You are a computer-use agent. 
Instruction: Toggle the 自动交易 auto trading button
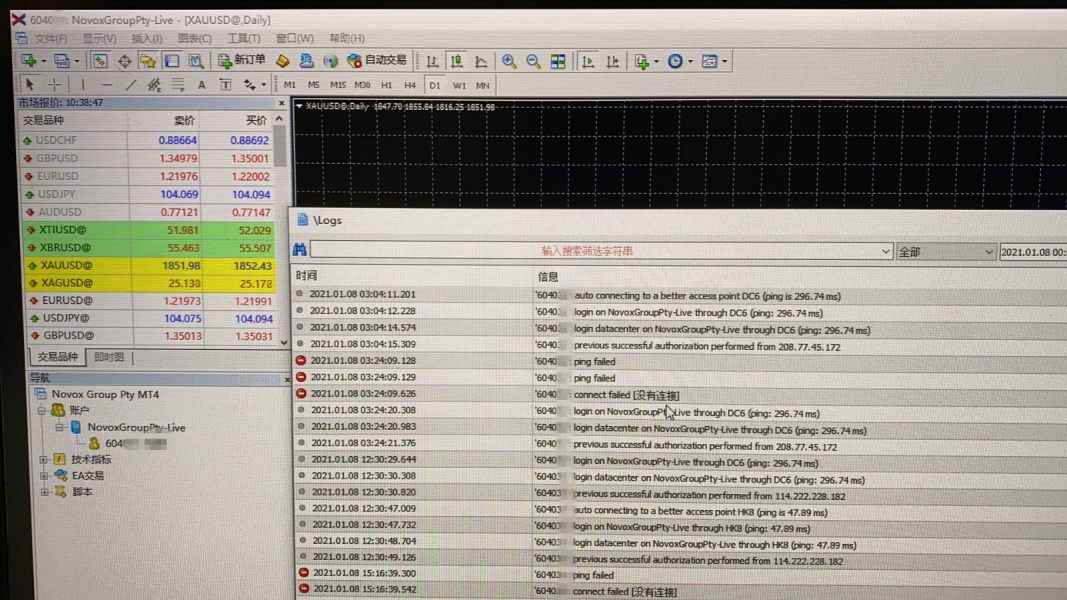377,60
